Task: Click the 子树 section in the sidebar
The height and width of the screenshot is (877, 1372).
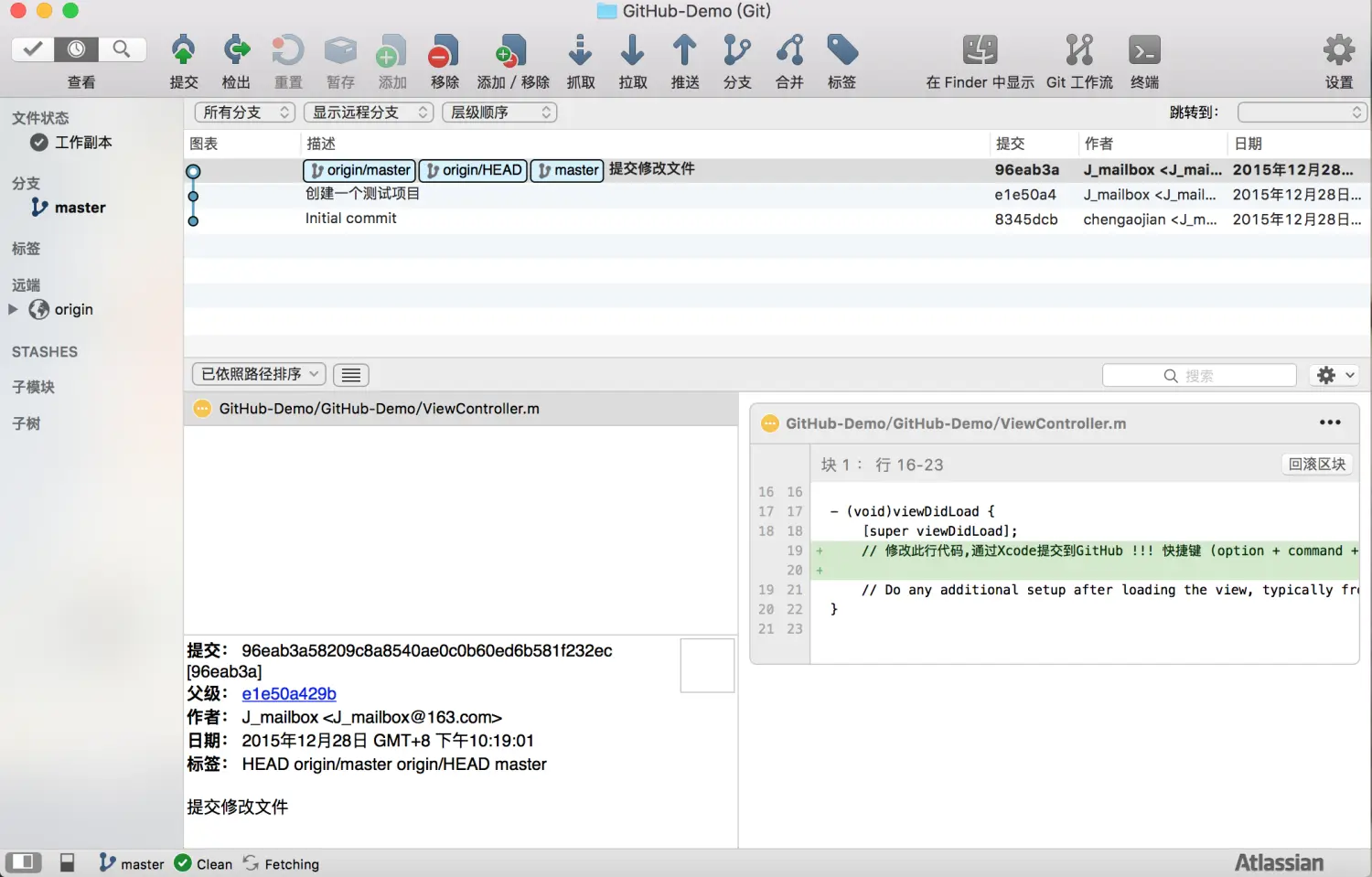Action: coord(26,423)
